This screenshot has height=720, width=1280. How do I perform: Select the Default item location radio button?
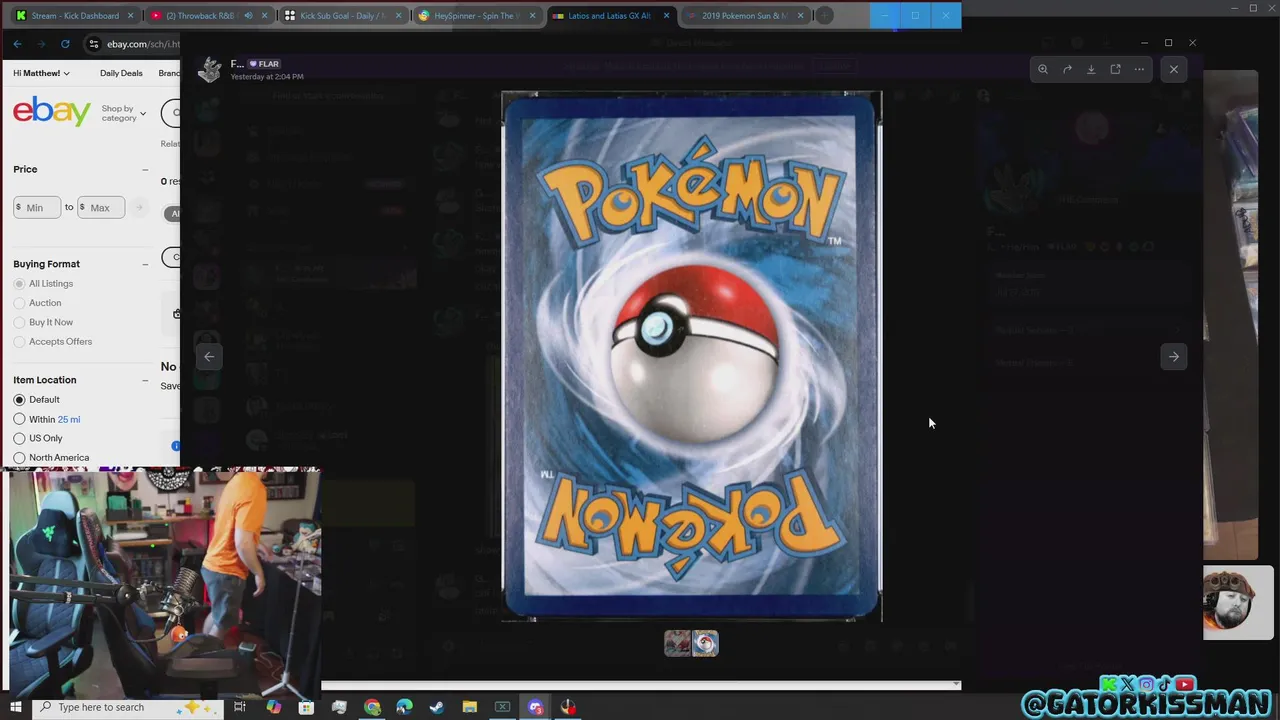(x=19, y=400)
